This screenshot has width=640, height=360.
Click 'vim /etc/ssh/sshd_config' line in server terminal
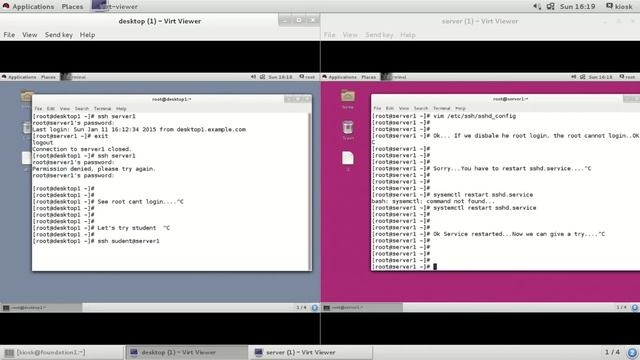(x=474, y=116)
